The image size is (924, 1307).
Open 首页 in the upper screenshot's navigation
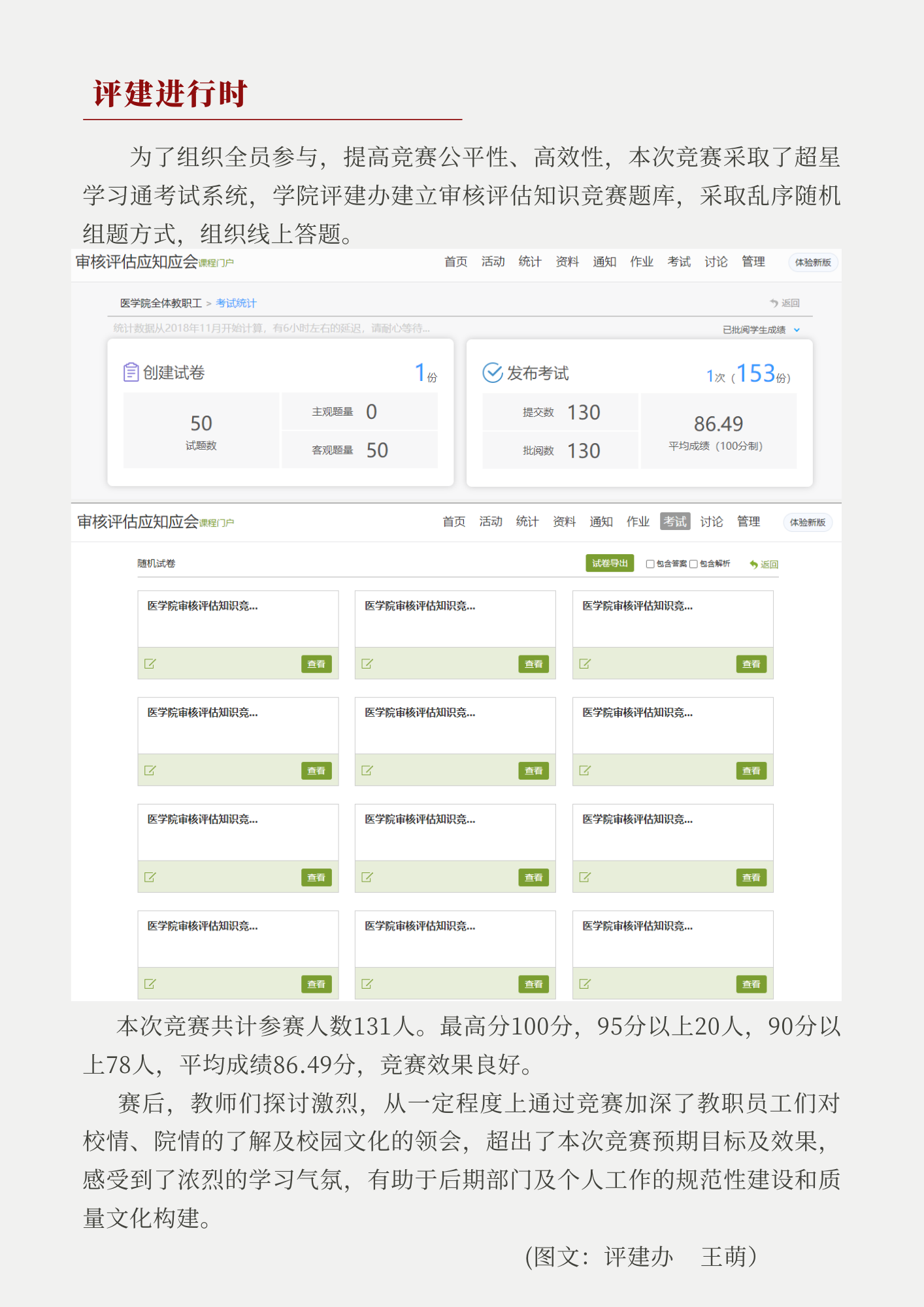455,262
